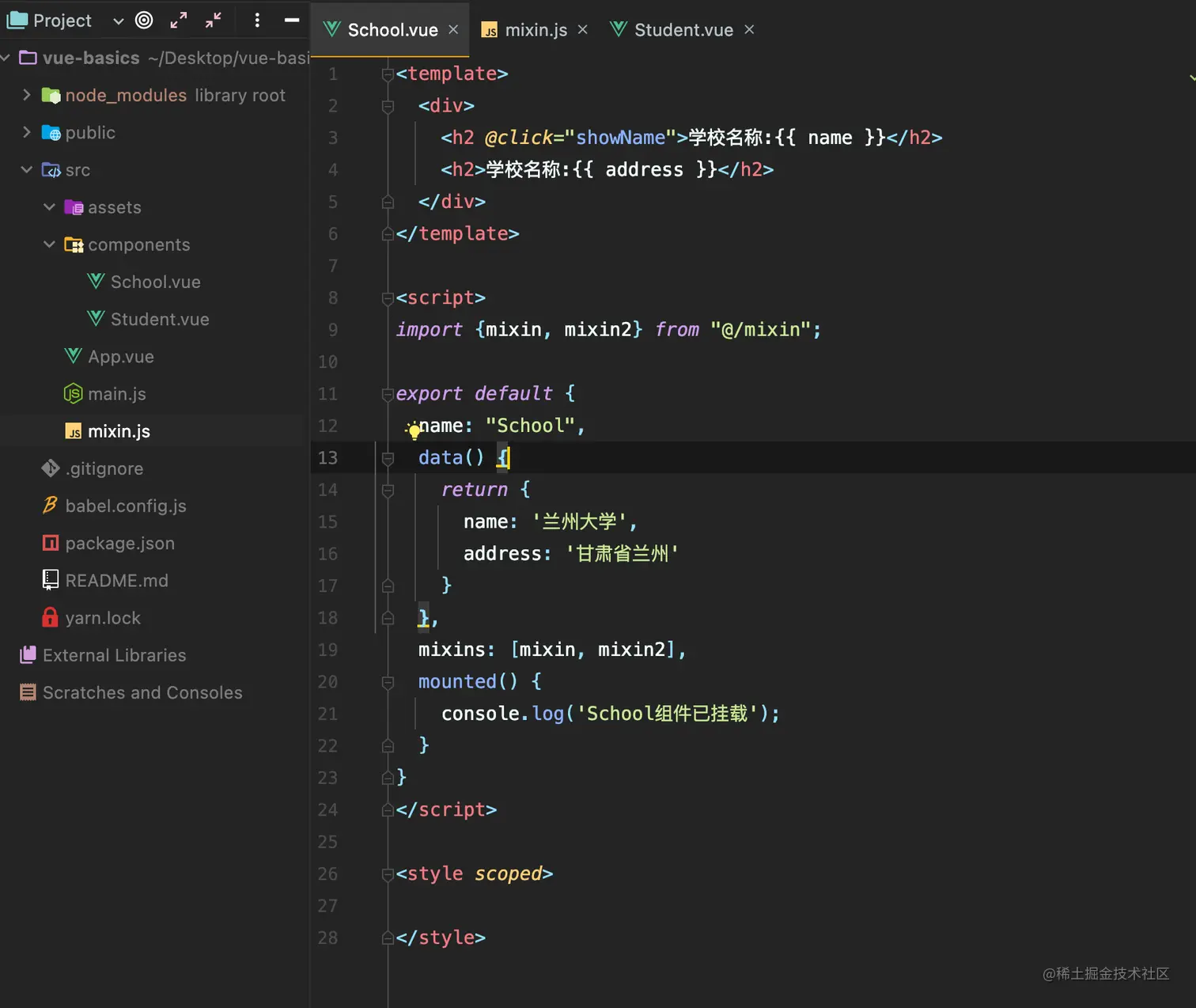Hide the Project tool window with minus icon
The width and height of the screenshot is (1196, 1008).
point(292,21)
